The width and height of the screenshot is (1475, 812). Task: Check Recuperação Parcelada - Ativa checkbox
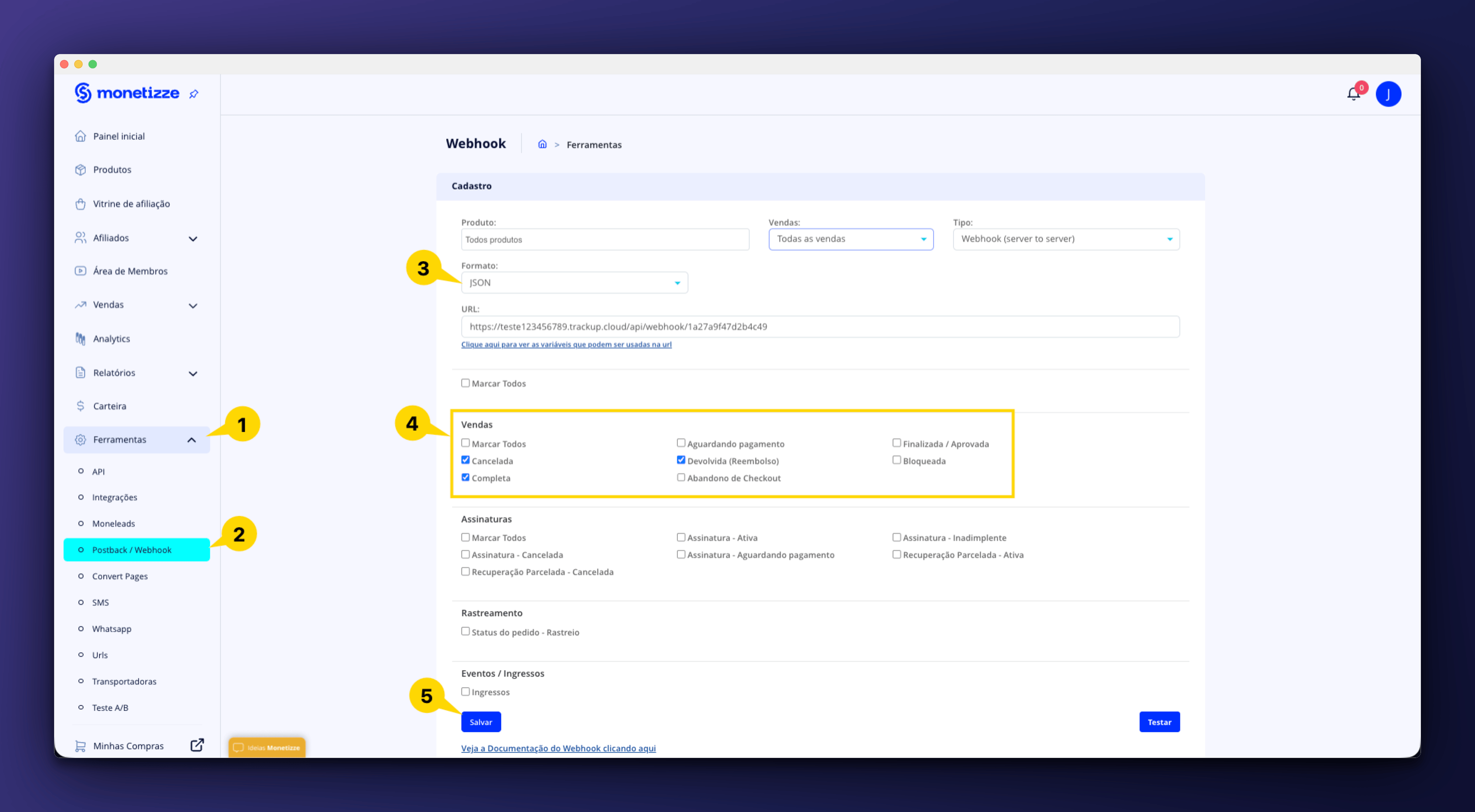897,554
